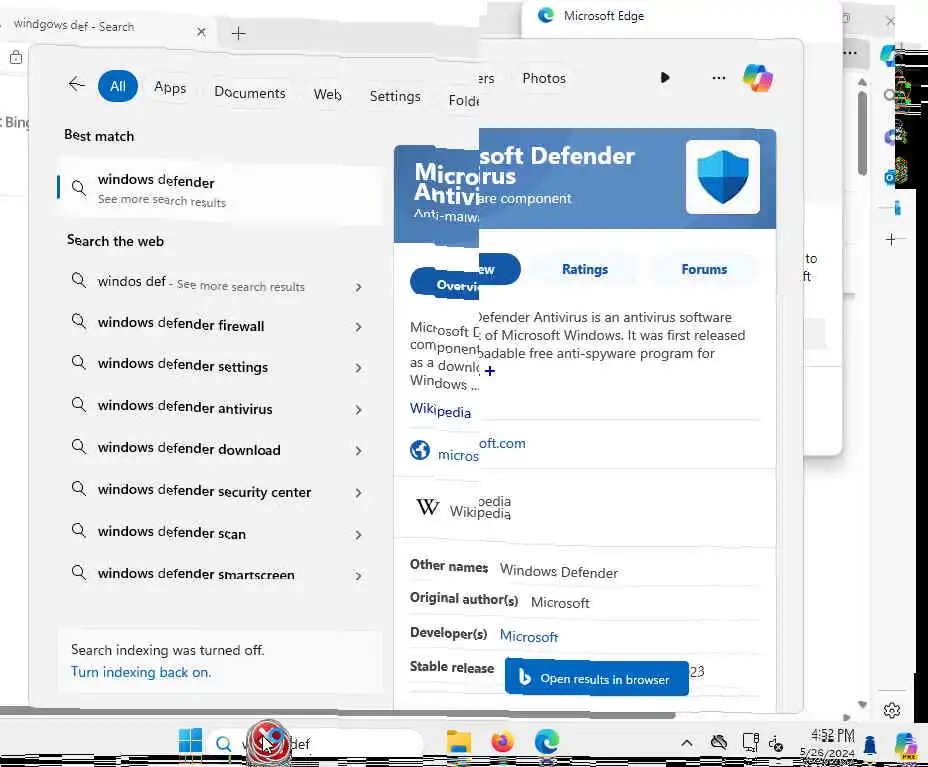Expand windows defender security center arrow
Image resolution: width=928 pixels, height=767 pixels.
[x=358, y=493]
